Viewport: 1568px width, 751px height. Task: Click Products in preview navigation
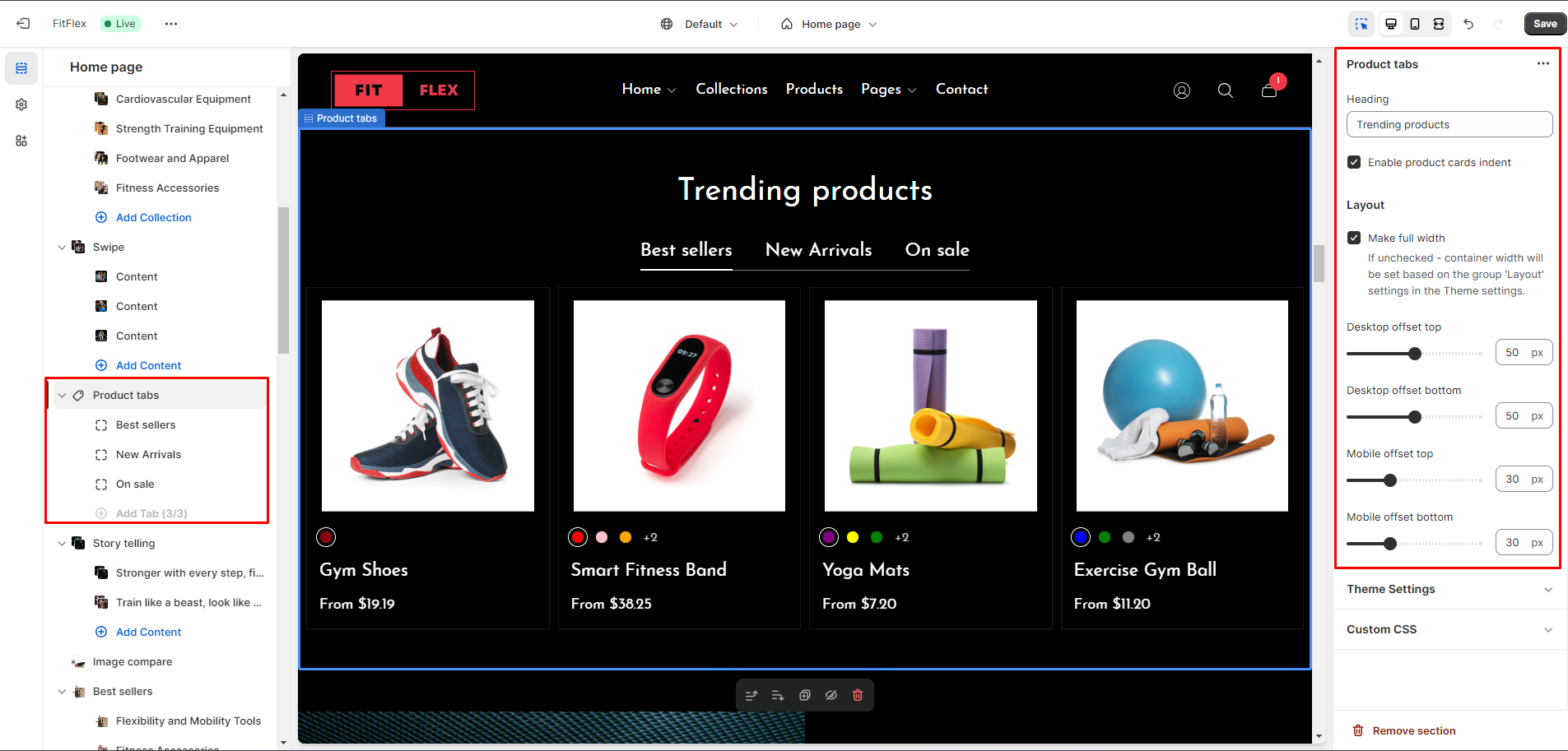814,89
